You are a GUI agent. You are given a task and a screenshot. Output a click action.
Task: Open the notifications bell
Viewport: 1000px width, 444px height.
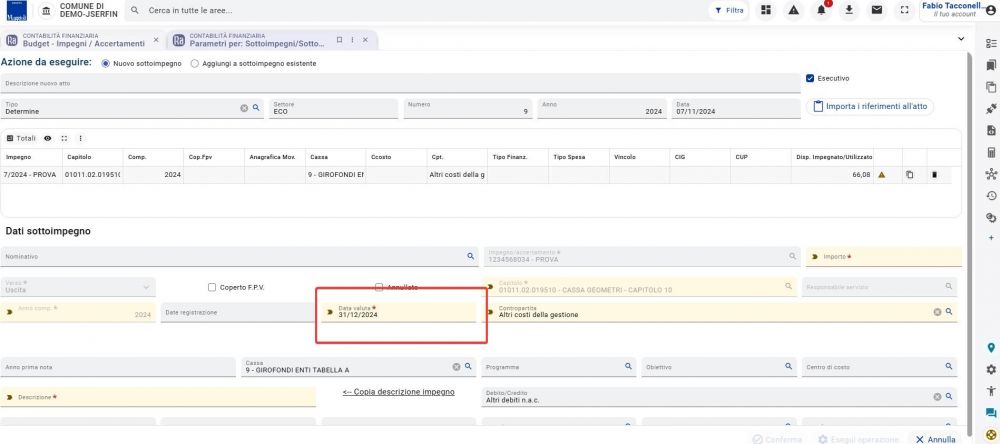(821, 10)
